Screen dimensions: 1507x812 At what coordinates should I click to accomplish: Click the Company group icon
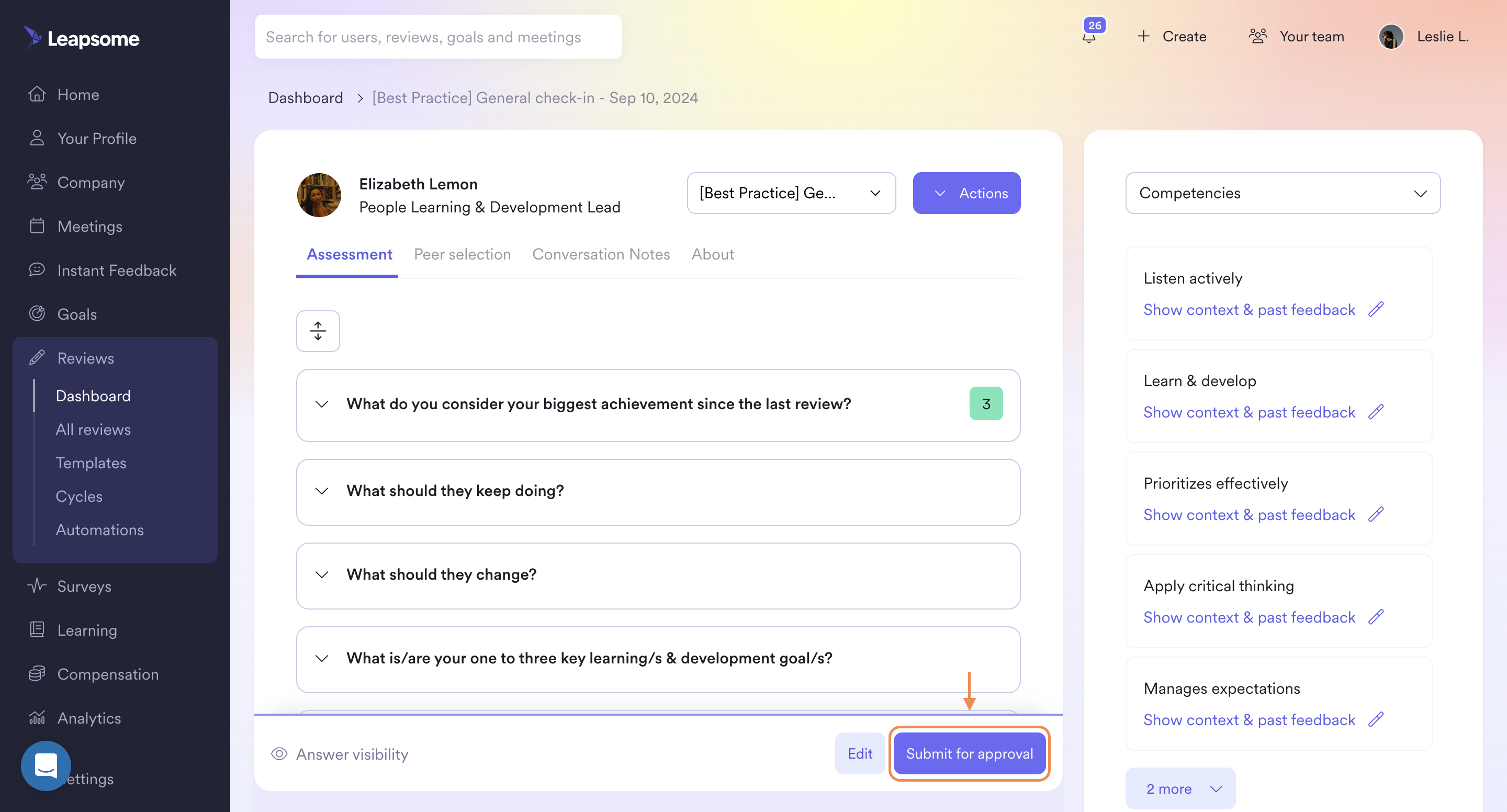(37, 182)
